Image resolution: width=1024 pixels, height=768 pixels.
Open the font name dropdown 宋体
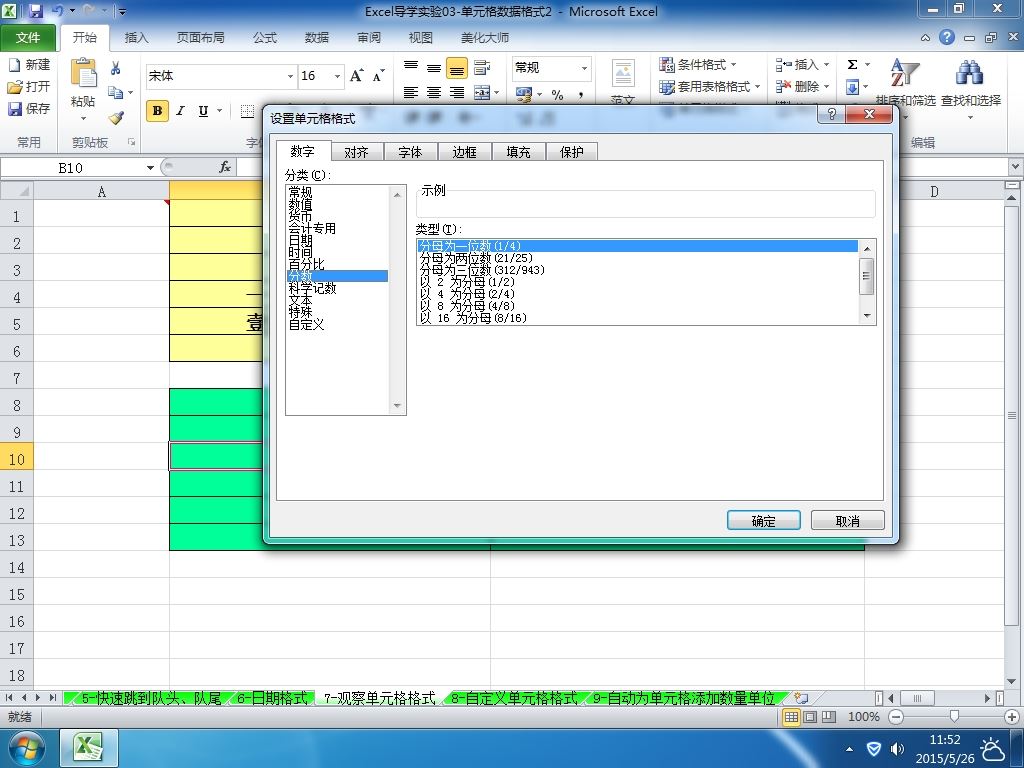pos(290,76)
